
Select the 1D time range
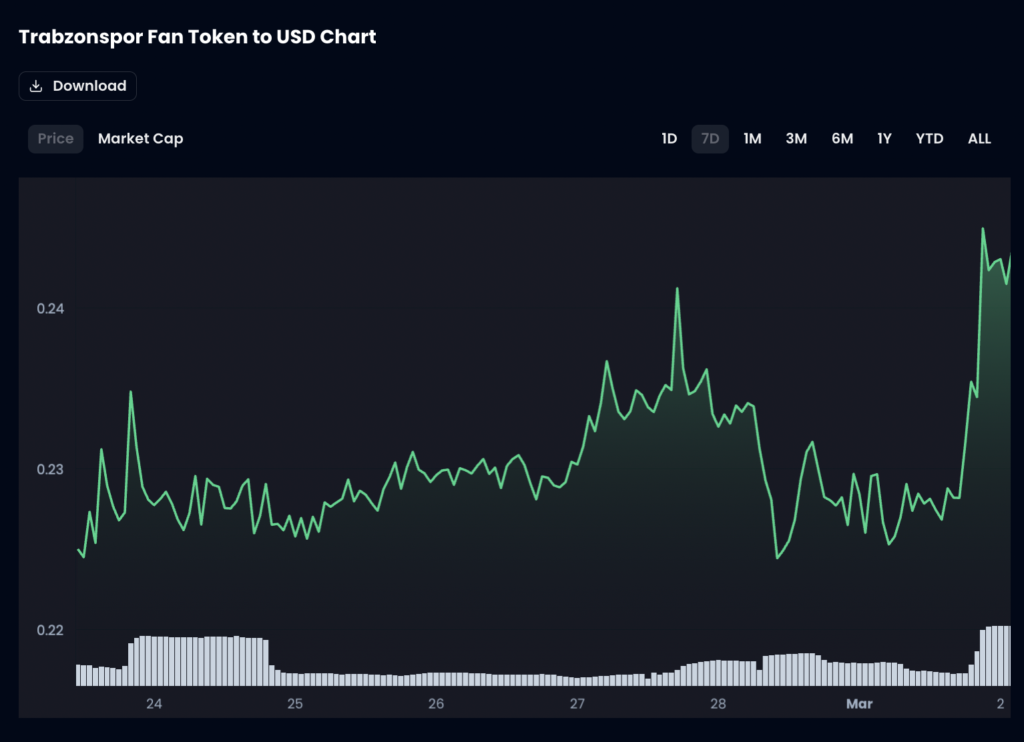click(x=669, y=139)
